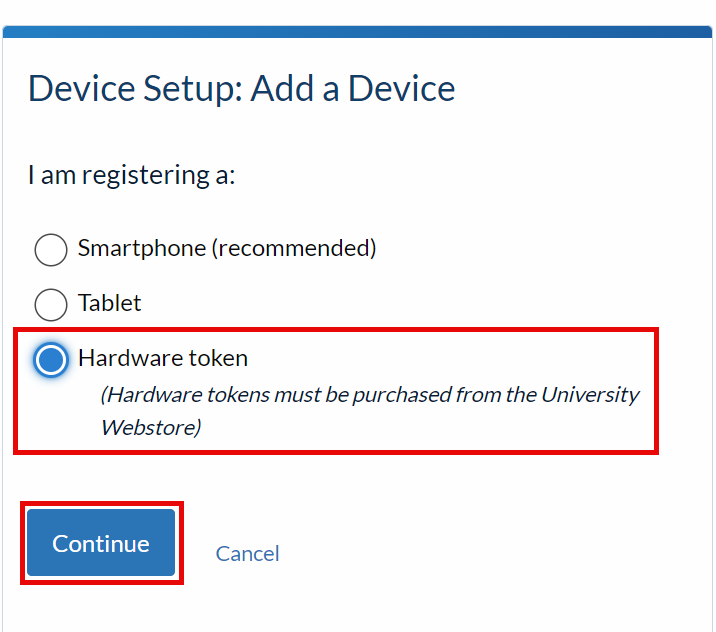The image size is (716, 632).
Task: Click the word 'registering' in the prompt
Action: click(146, 176)
